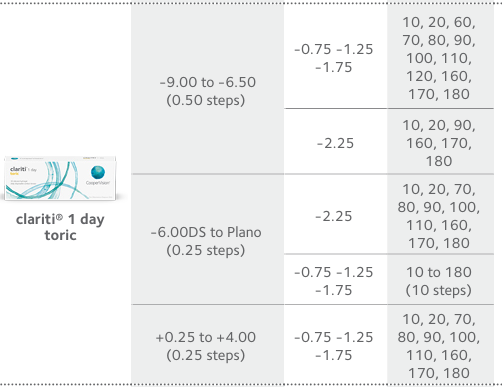This screenshot has width=502, height=387.
Task: Click the -9.00 to -6.50 power range cell
Action: click(x=207, y=91)
